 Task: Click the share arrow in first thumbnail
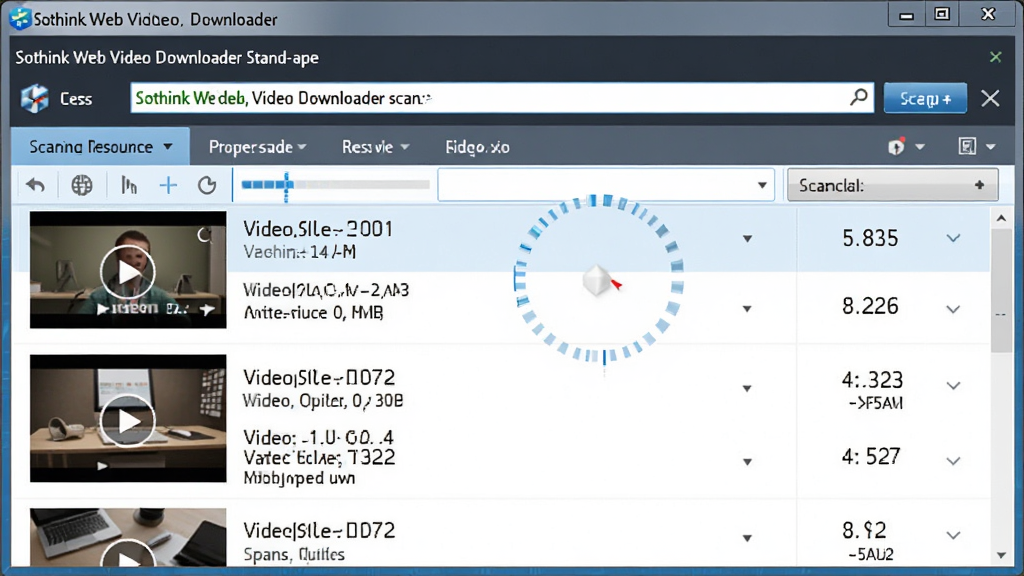[x=207, y=310]
